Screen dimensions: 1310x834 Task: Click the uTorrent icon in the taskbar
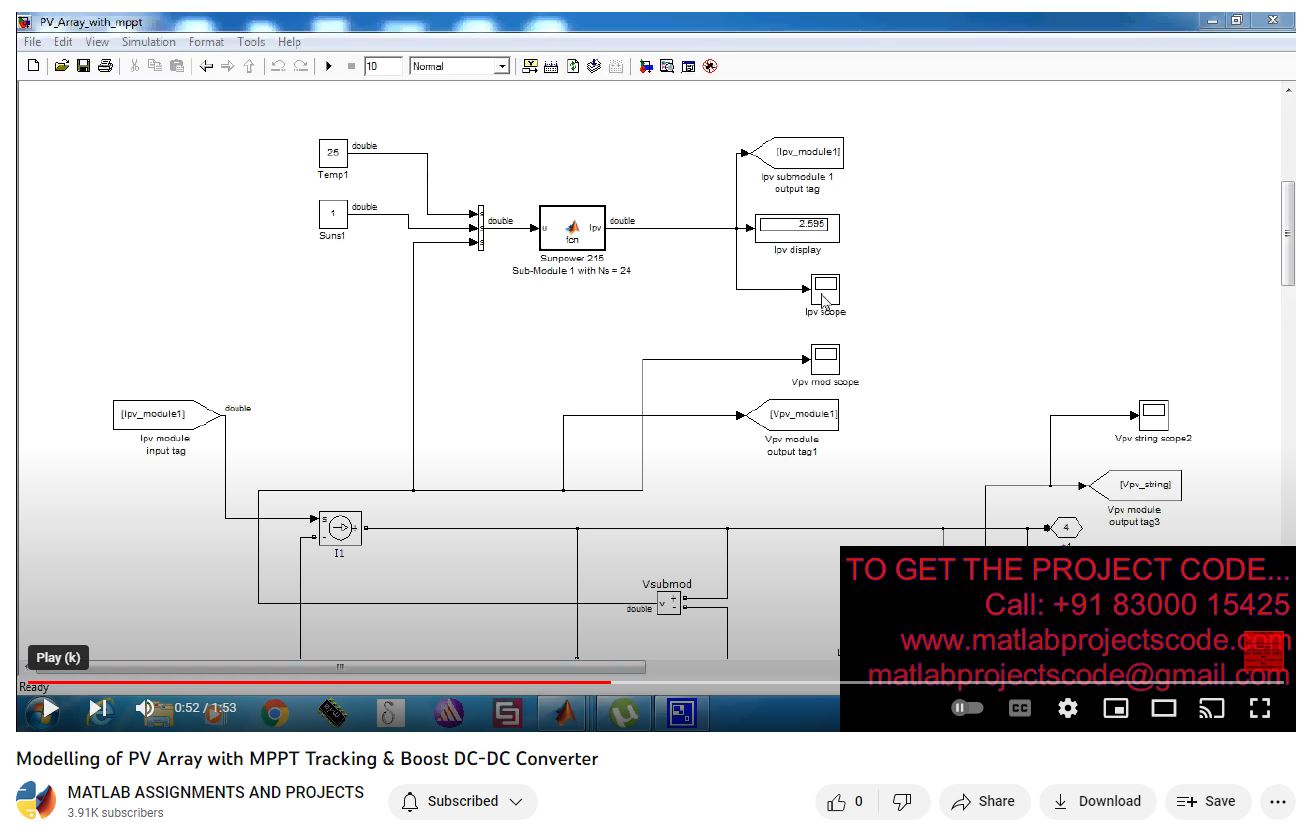(625, 712)
